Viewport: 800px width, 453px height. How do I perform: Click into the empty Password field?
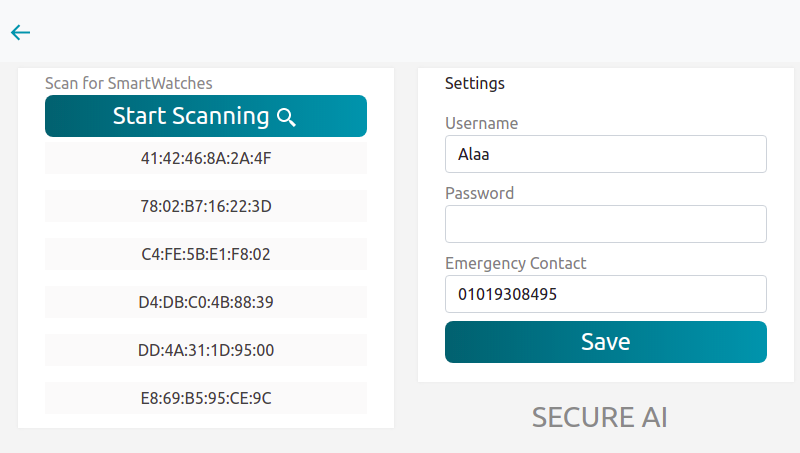click(x=605, y=224)
